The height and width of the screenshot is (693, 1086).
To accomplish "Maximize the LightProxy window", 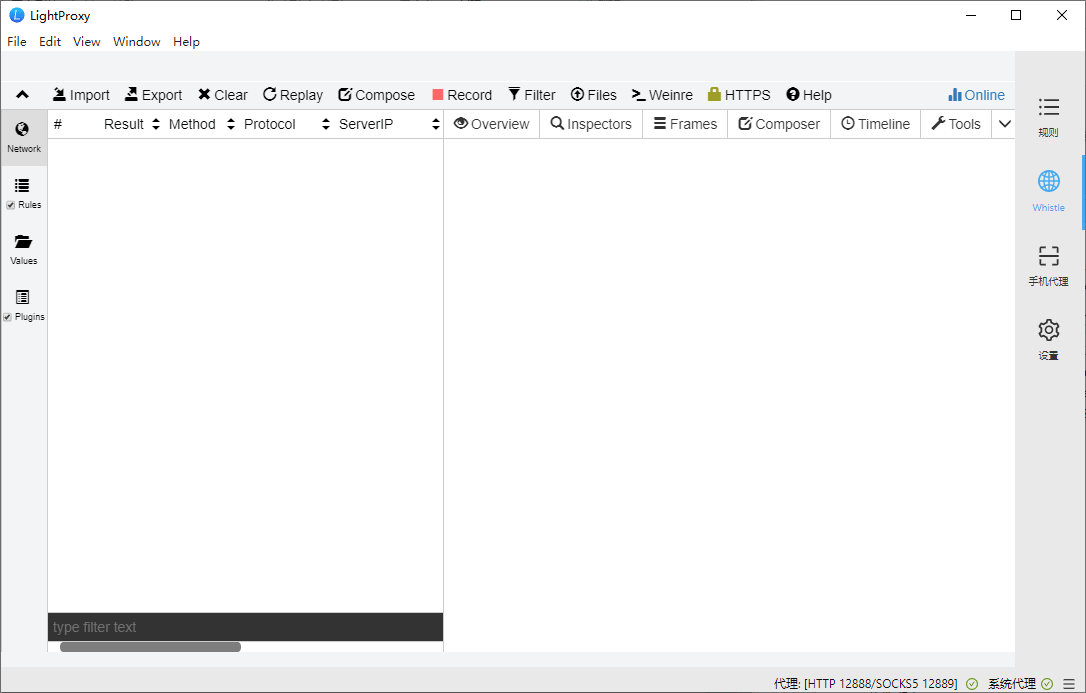I will click(1016, 15).
